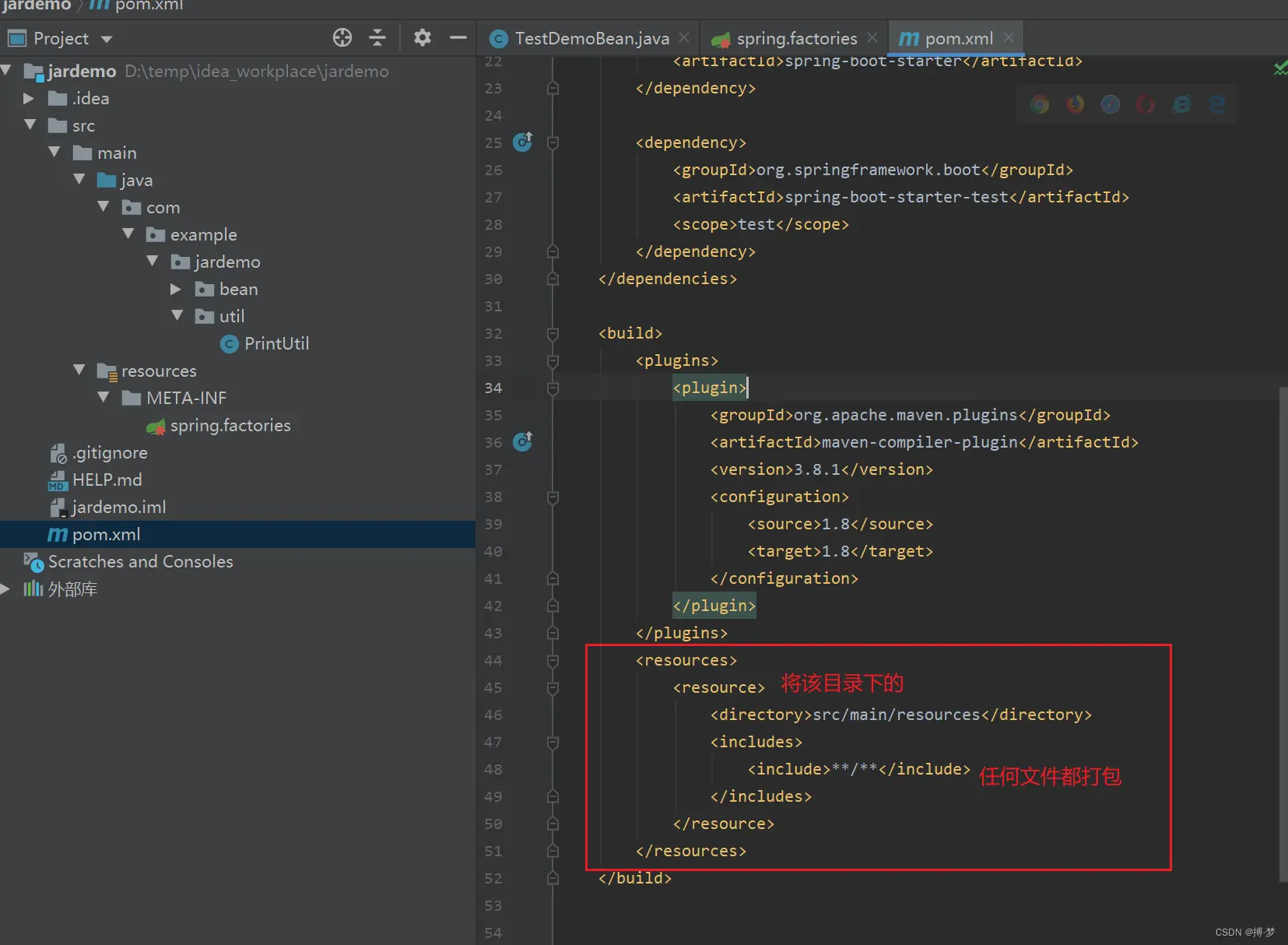Click the source 1.8 line
This screenshot has height=945, width=1288.
point(841,524)
